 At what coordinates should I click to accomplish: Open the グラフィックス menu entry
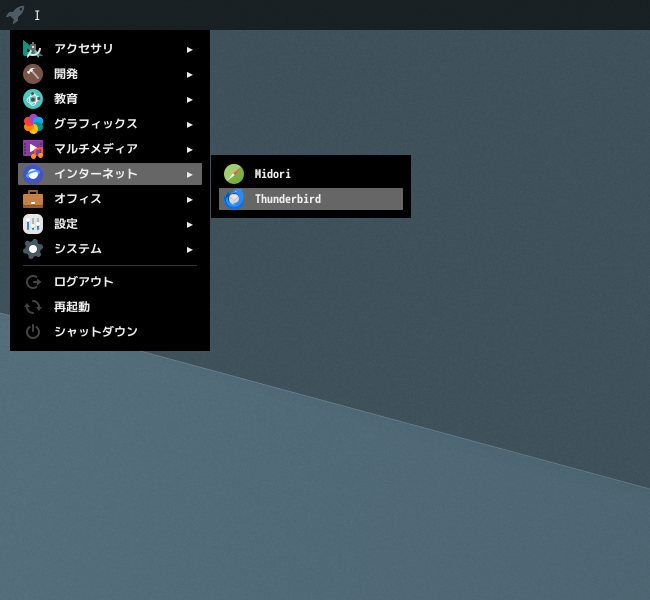coord(110,124)
